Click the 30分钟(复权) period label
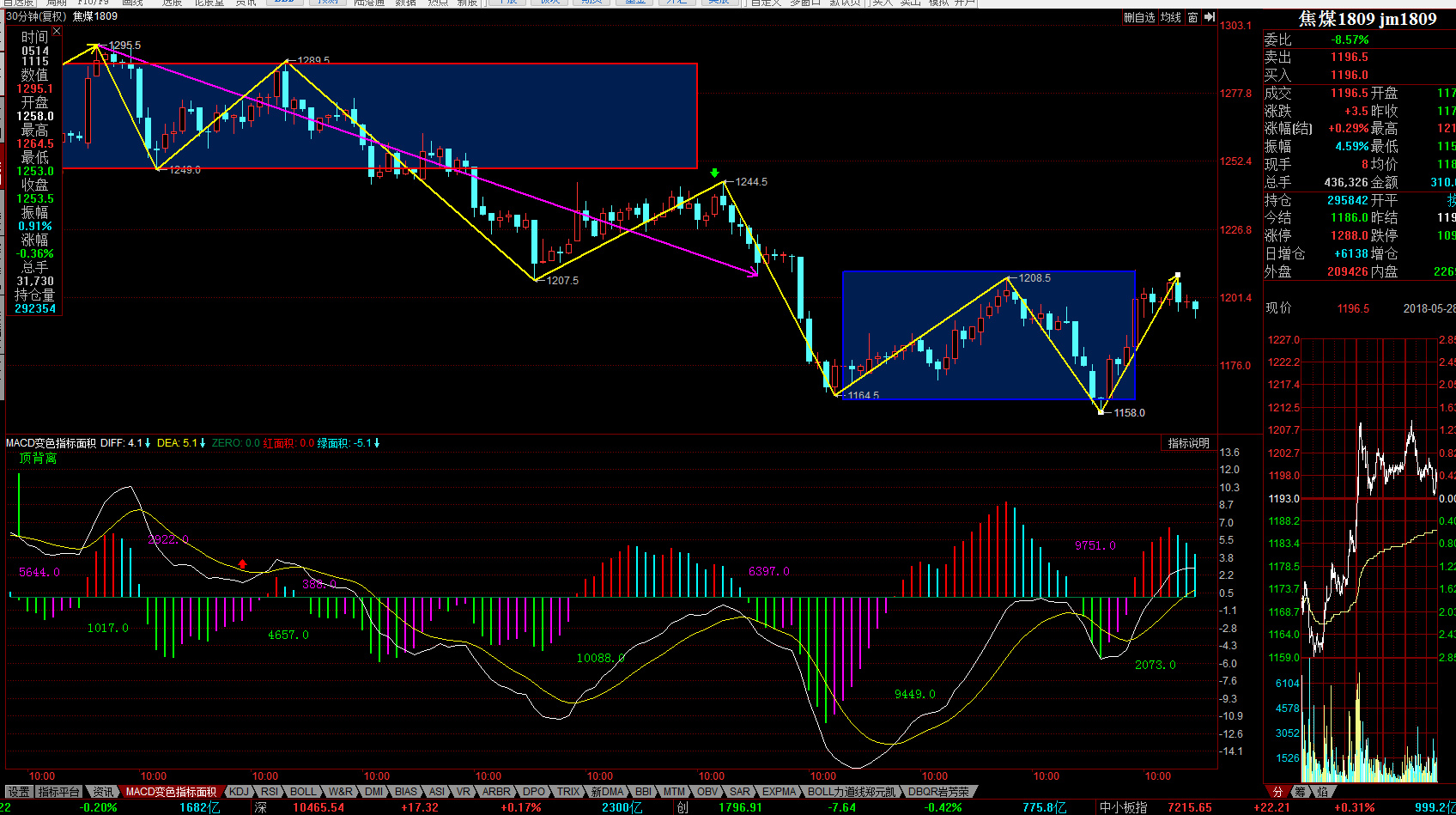Image resolution: width=1456 pixels, height=815 pixels. (x=36, y=16)
